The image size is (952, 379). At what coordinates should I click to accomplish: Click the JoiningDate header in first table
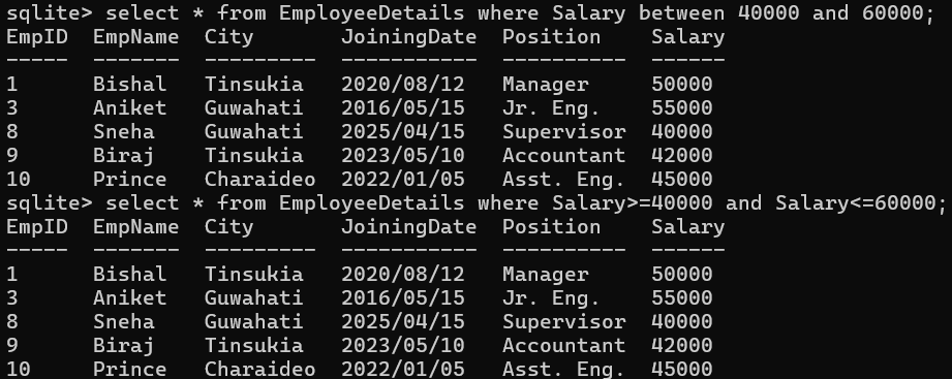coord(409,37)
